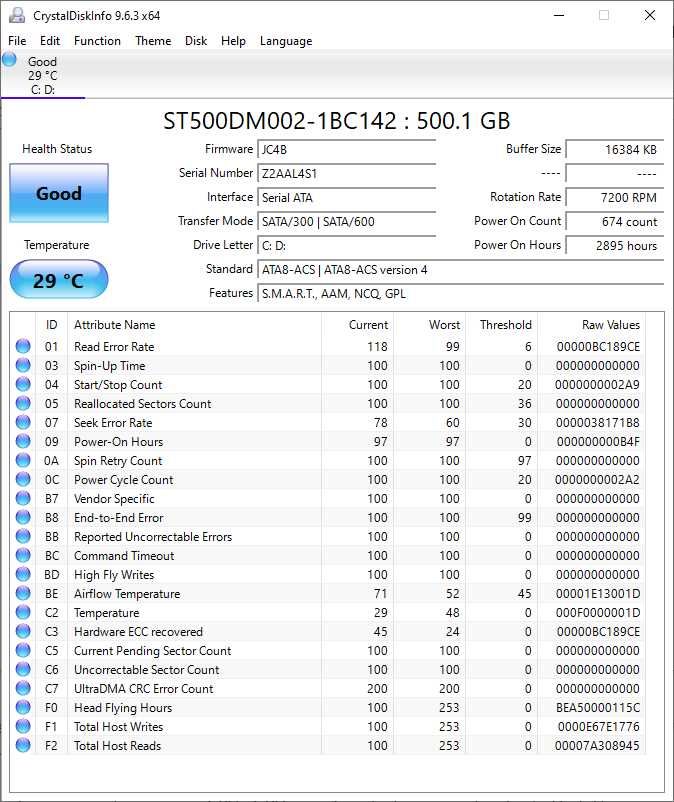Open the Disk menu
674x802 pixels.
pyautogui.click(x=196, y=41)
